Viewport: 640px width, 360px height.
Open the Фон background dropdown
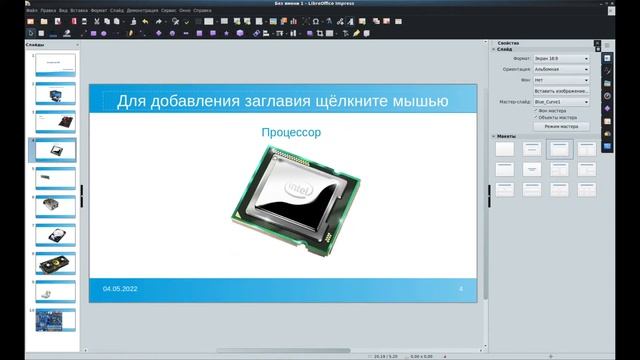click(561, 80)
